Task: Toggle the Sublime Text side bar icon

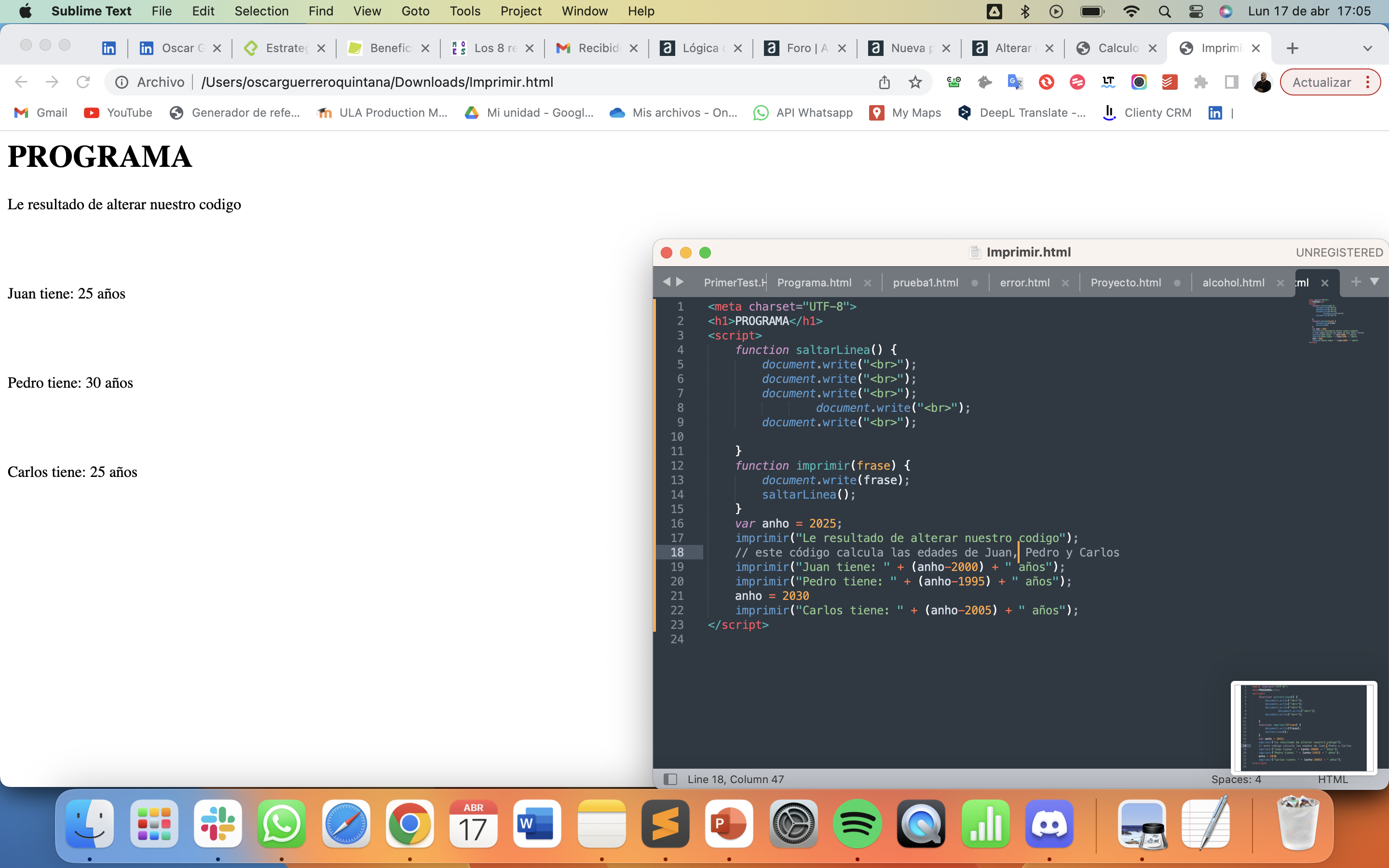Action: pyautogui.click(x=670, y=779)
